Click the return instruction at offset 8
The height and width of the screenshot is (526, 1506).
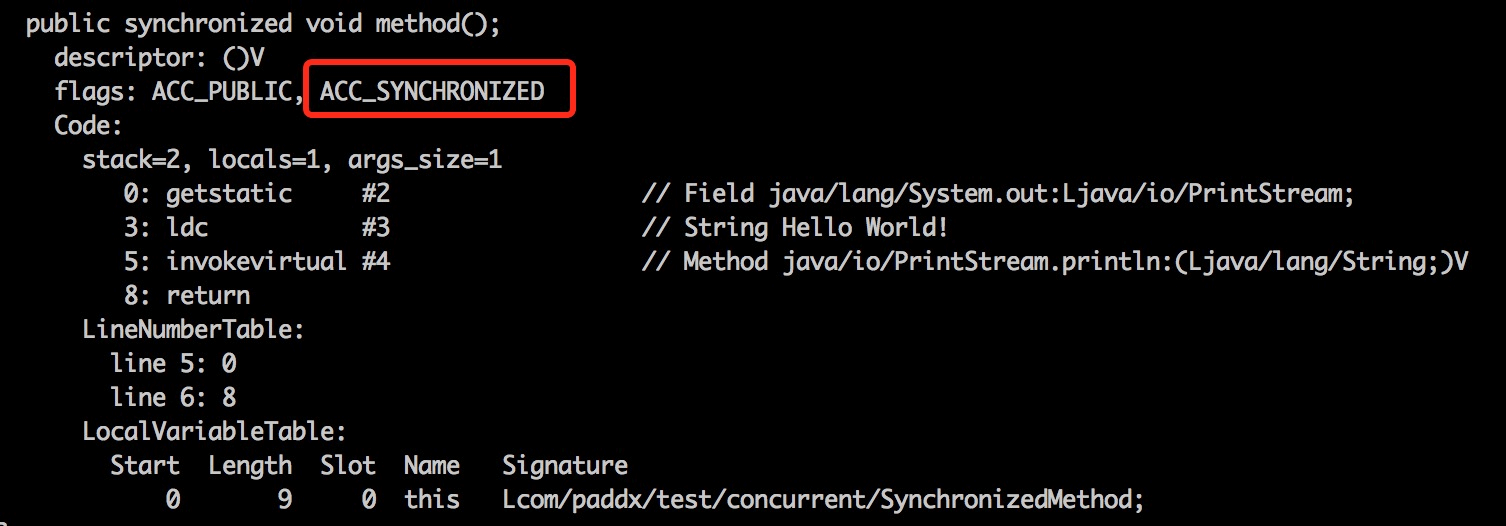(208, 296)
